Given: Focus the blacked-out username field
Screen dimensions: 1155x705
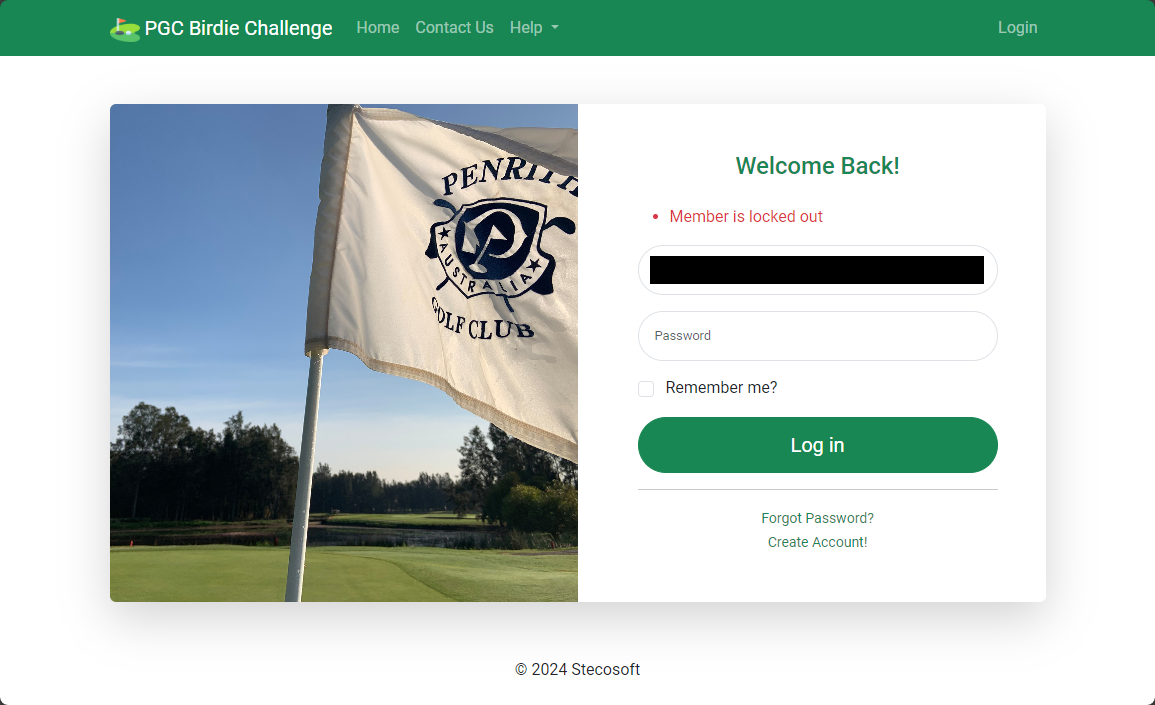Looking at the screenshot, I should click(818, 270).
